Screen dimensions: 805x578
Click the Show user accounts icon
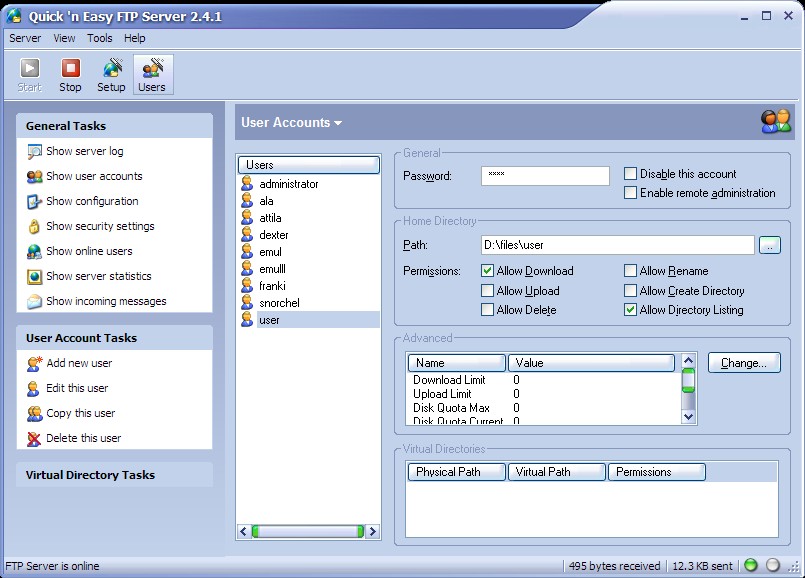(x=34, y=177)
